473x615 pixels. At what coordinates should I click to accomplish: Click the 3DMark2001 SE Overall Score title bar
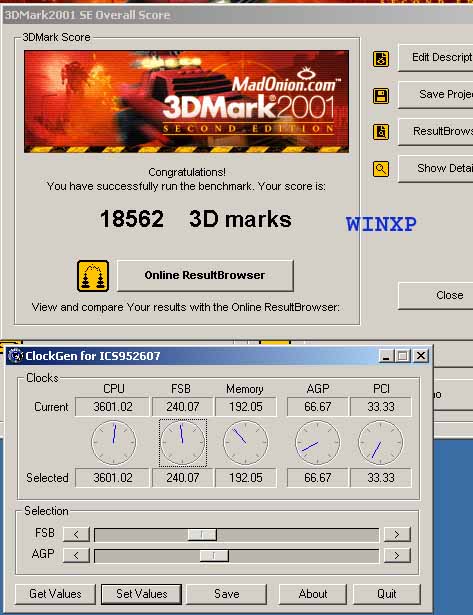coord(238,15)
